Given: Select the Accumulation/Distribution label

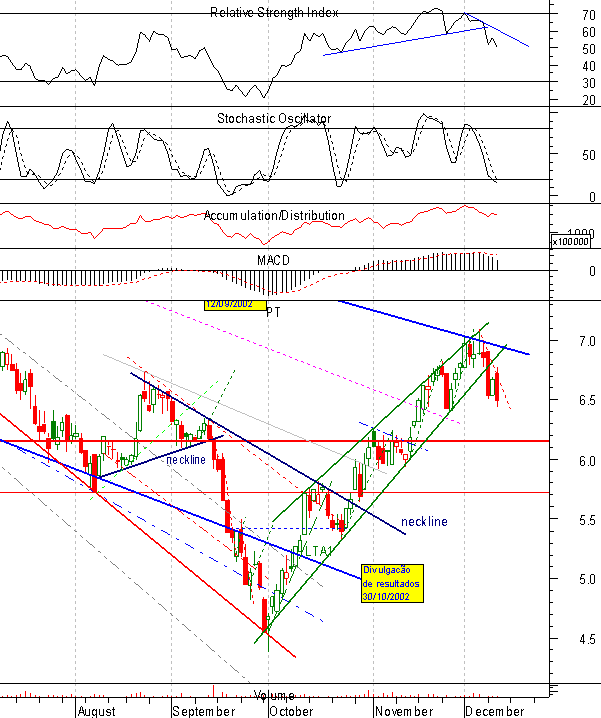Looking at the screenshot, I should tap(274, 215).
